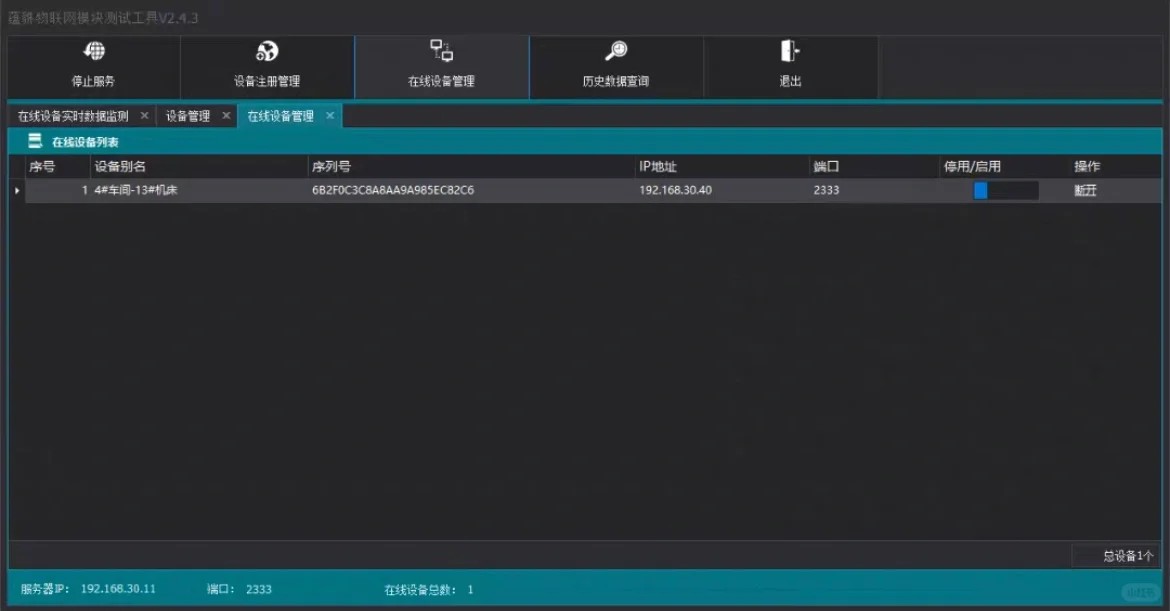The height and width of the screenshot is (611, 1170).
Task: Close the 设备管理 tab
Action: pyautogui.click(x=226, y=116)
